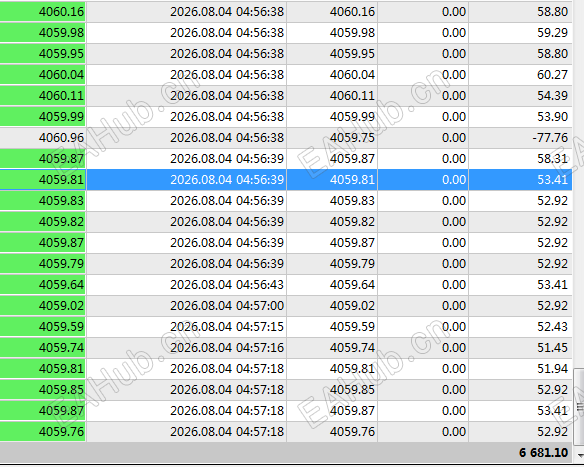The image size is (584, 467).
Task: Select the row with profit -77.76
Action: [x=286, y=138]
